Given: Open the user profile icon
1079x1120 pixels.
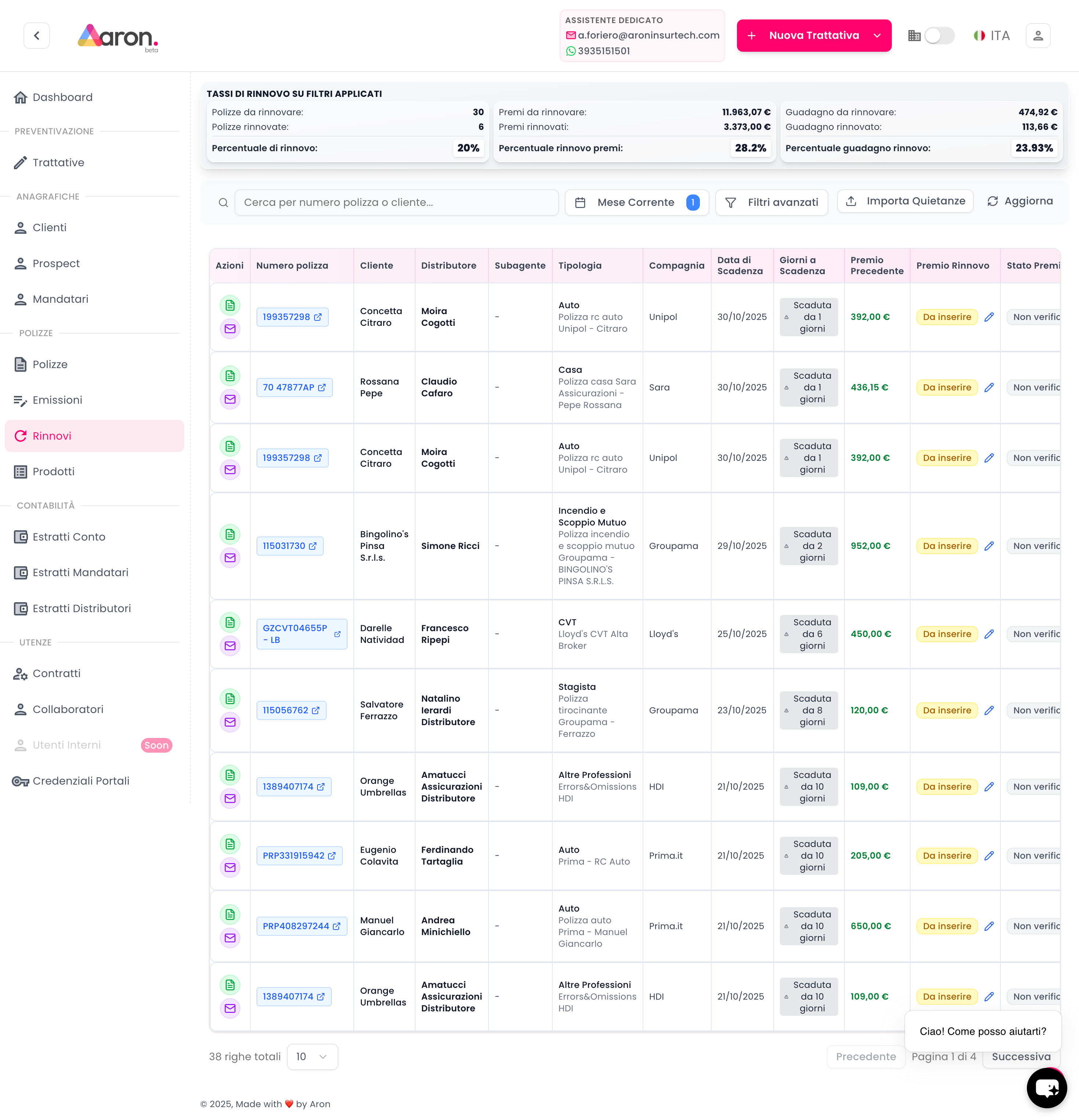Looking at the screenshot, I should (1038, 36).
